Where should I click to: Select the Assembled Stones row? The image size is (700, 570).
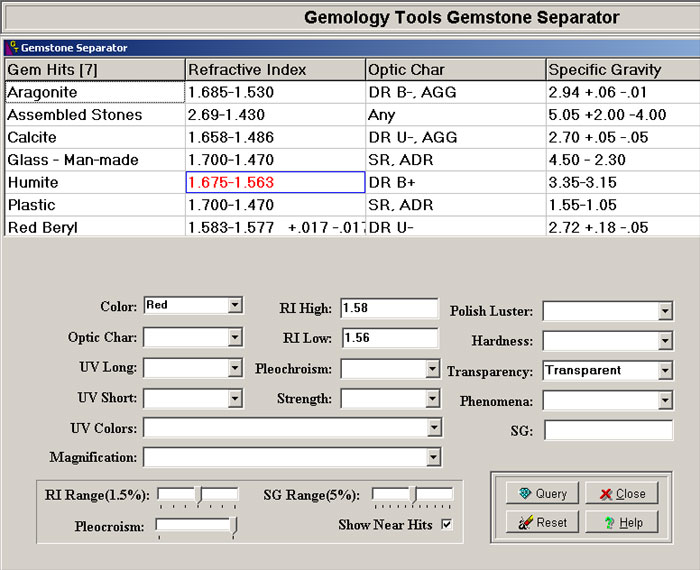(x=95, y=115)
